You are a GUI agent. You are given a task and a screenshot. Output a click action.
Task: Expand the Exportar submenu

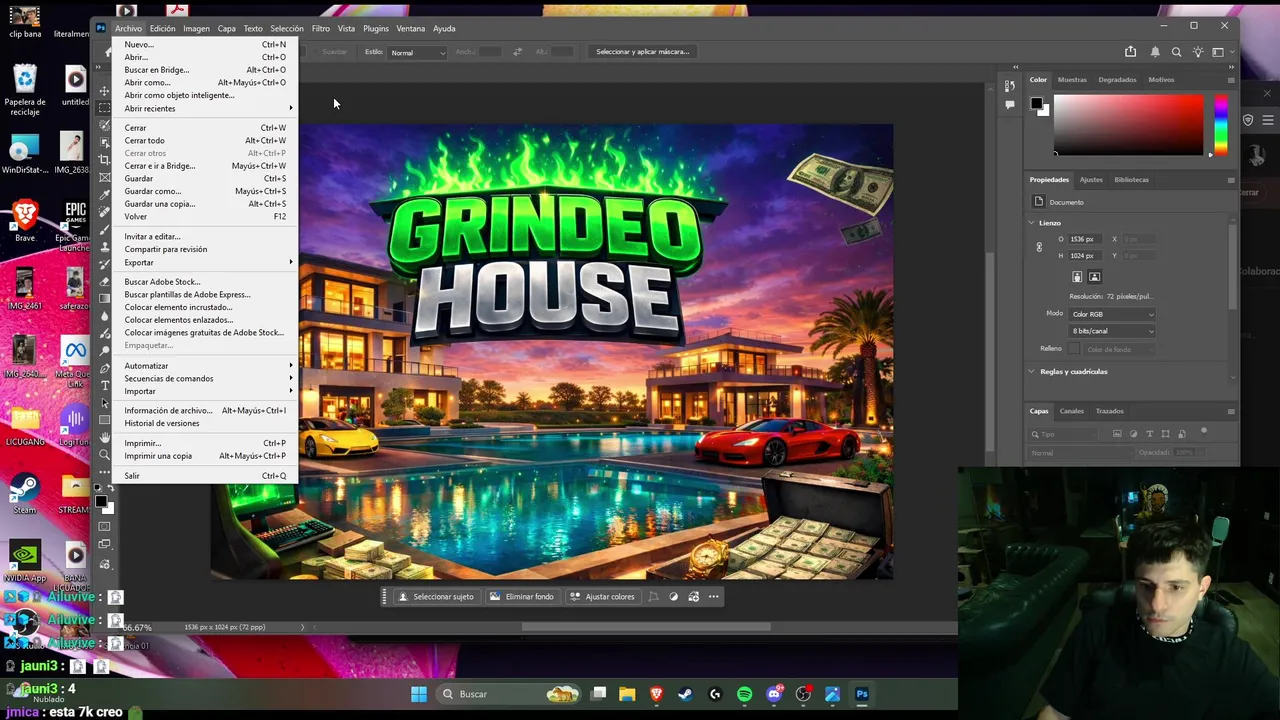[x=208, y=262]
